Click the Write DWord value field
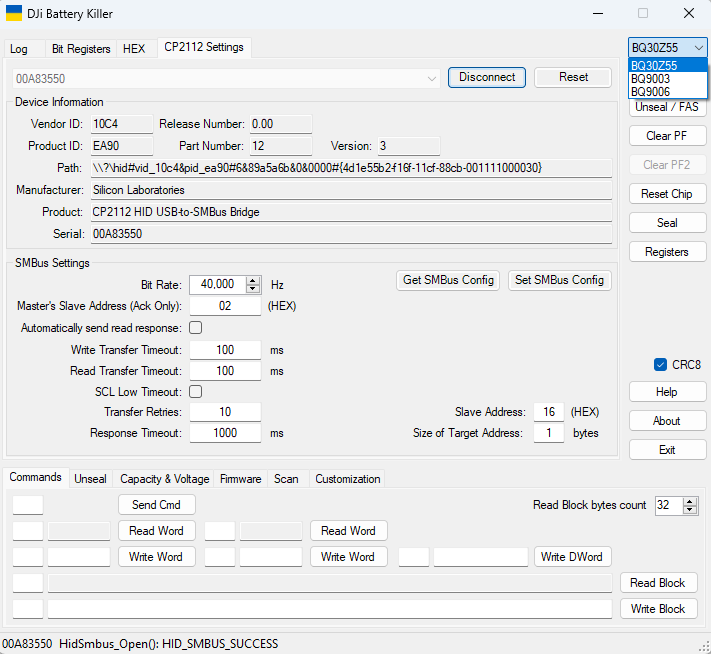The height and width of the screenshot is (654, 711). [481, 556]
